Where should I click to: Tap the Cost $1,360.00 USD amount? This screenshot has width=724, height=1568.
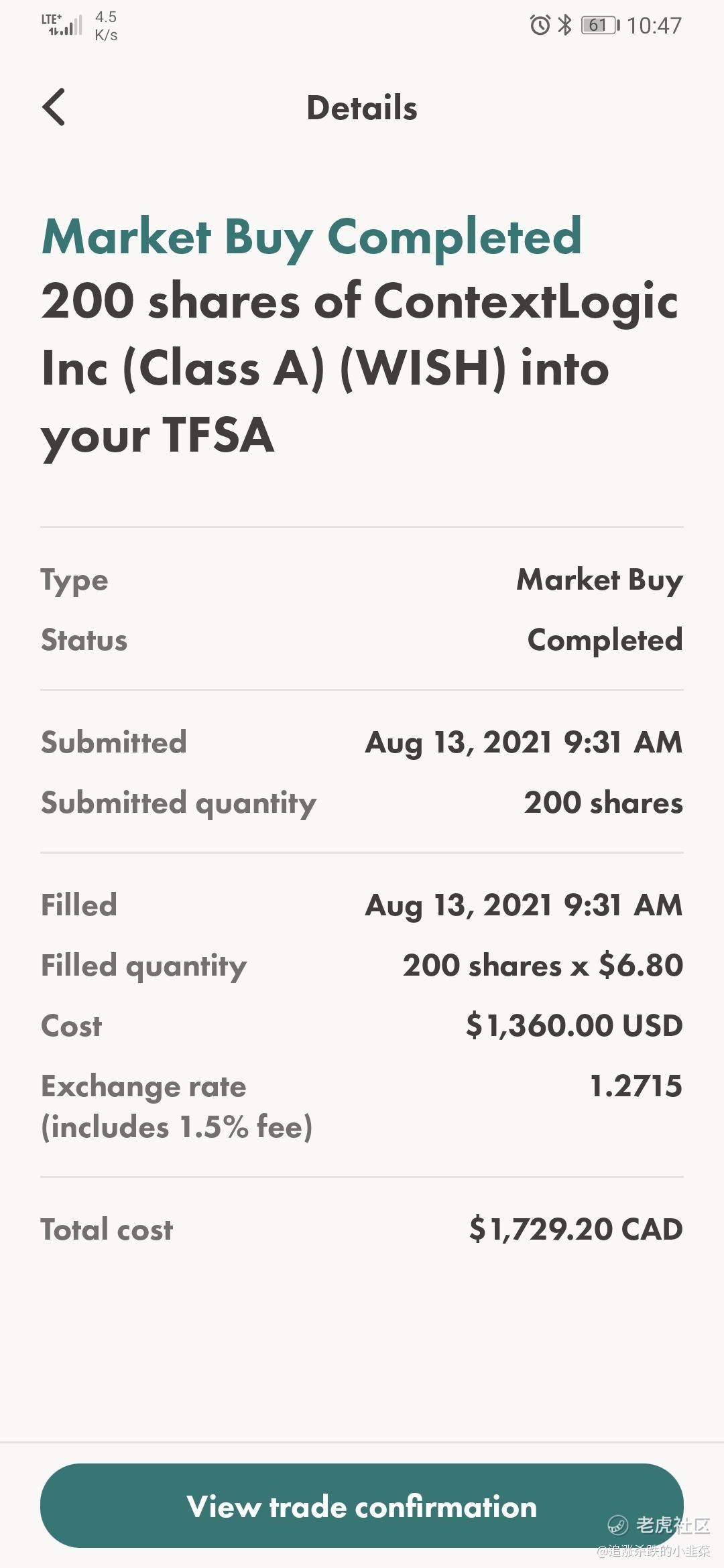click(575, 1026)
